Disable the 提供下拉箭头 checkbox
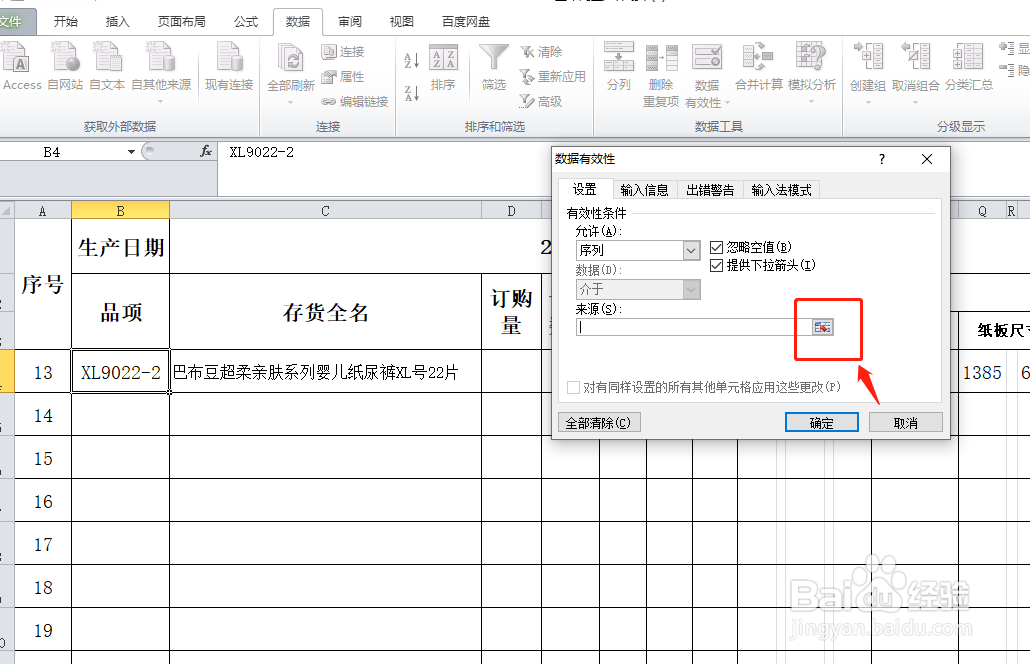The height and width of the screenshot is (664, 1030). [x=717, y=265]
